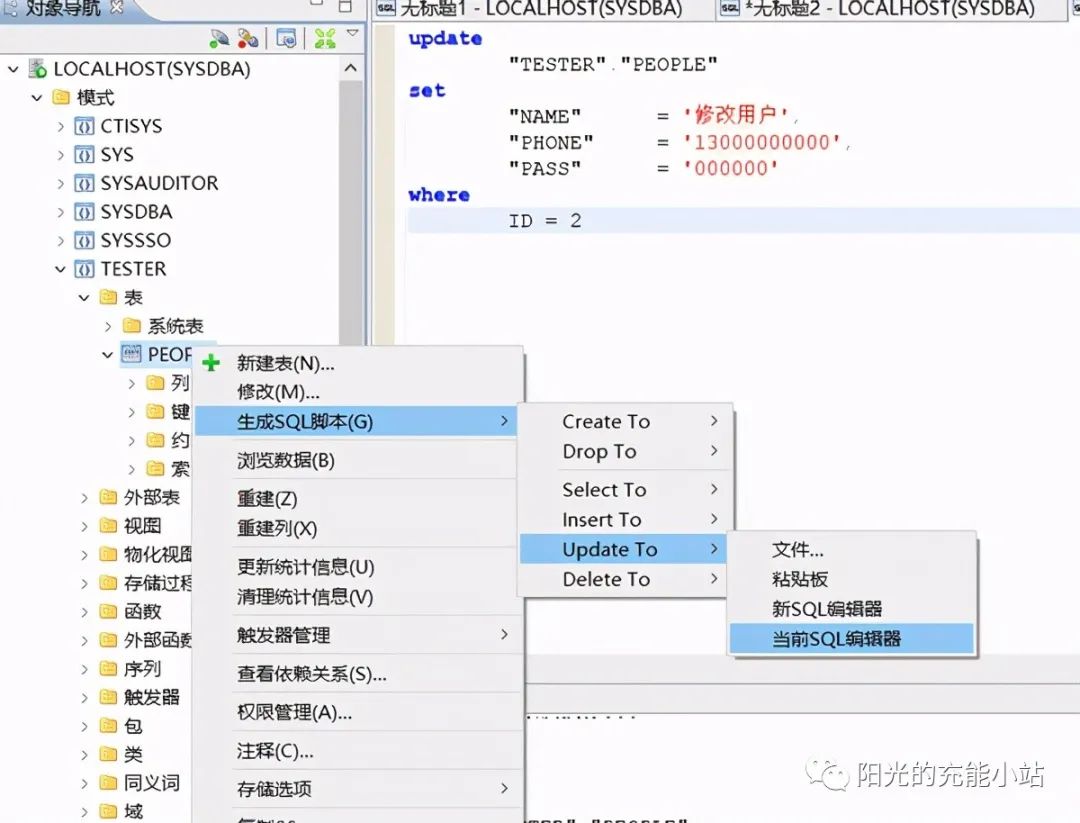
Task: Expand the 系统表 node
Action: tap(108, 326)
